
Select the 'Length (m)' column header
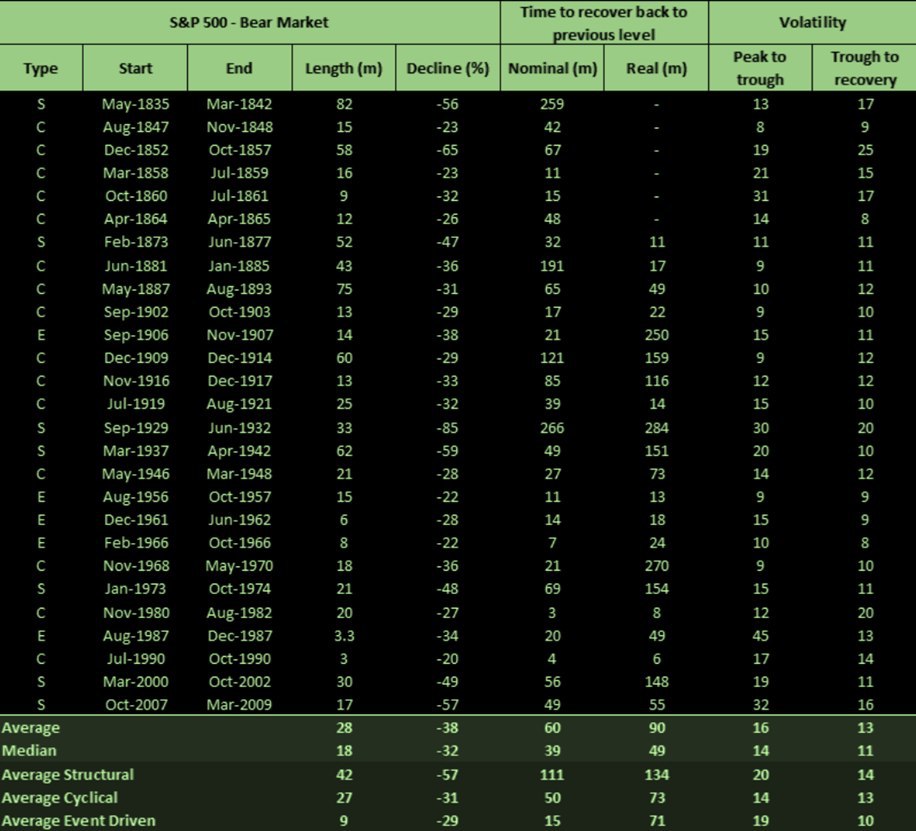[x=344, y=68]
